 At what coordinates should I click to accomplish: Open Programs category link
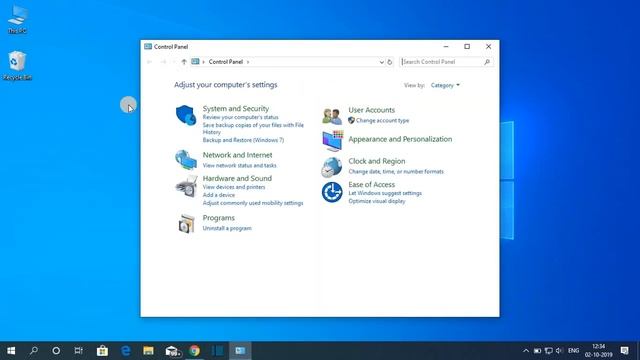pos(219,218)
